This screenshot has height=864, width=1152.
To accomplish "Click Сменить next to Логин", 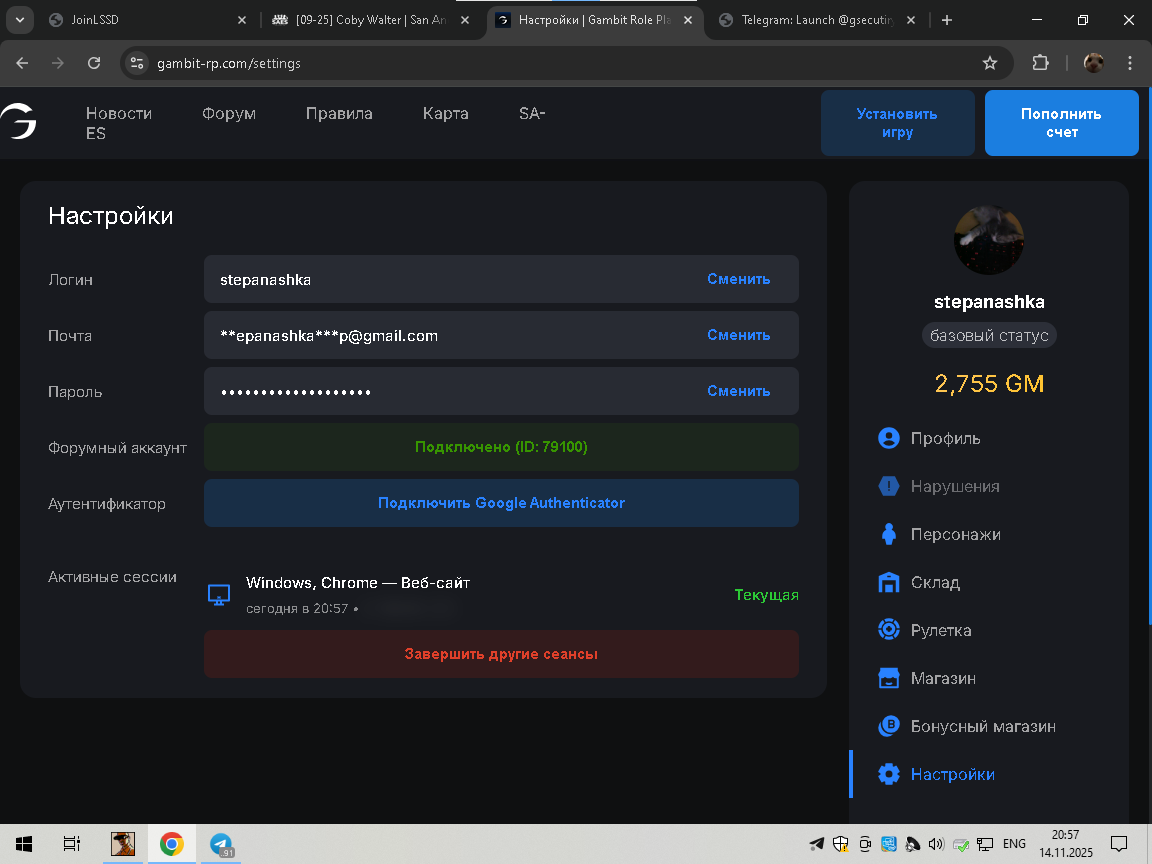I will pyautogui.click(x=738, y=279).
